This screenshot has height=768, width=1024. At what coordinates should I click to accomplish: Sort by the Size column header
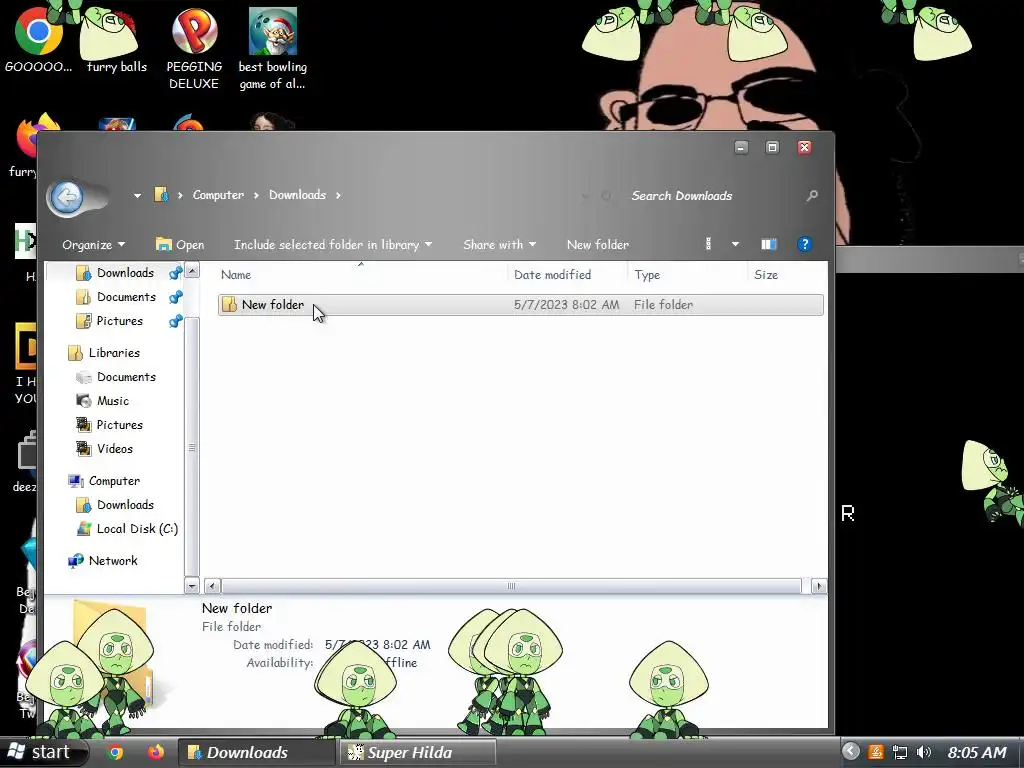tap(766, 275)
